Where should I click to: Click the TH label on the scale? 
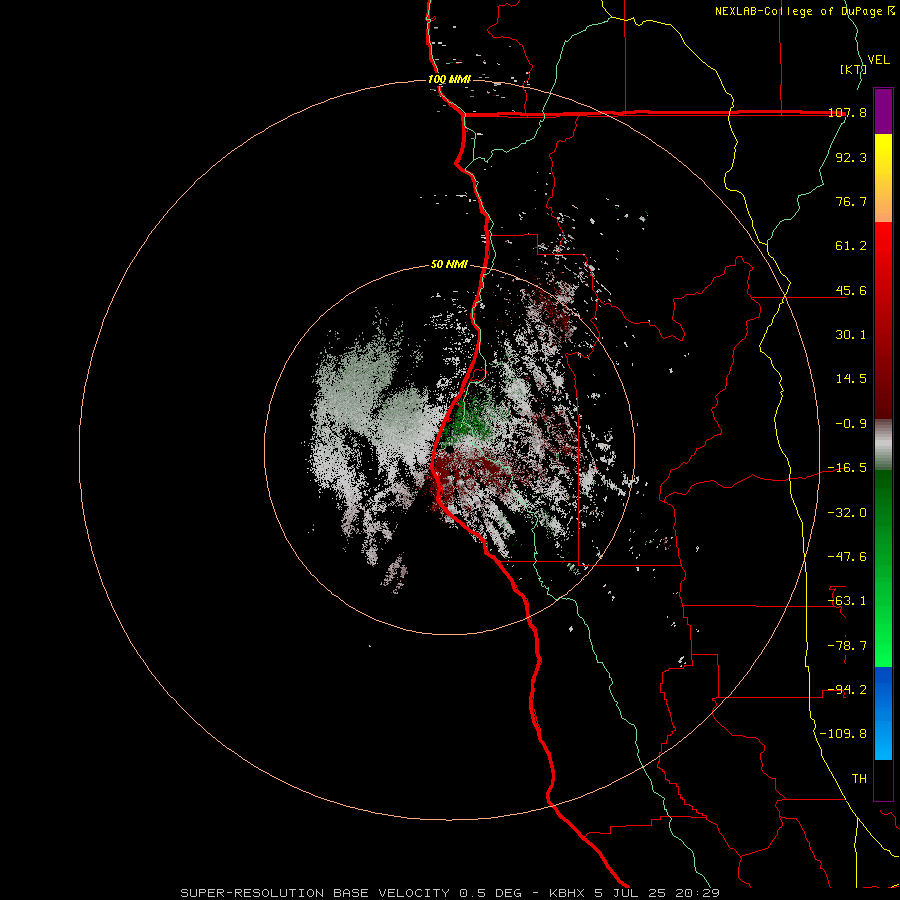[859, 779]
